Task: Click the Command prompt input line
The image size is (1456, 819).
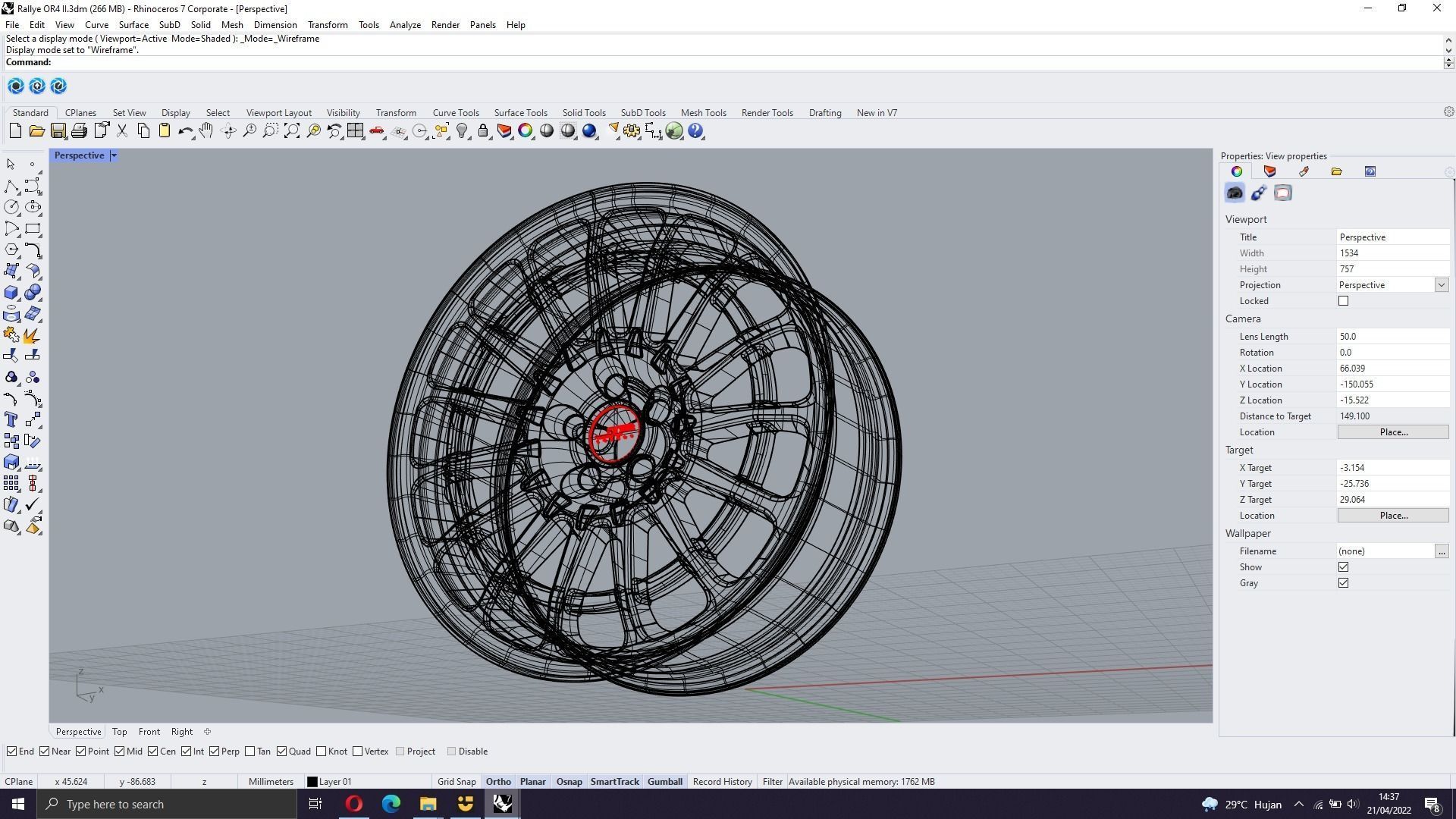Action: [724, 62]
